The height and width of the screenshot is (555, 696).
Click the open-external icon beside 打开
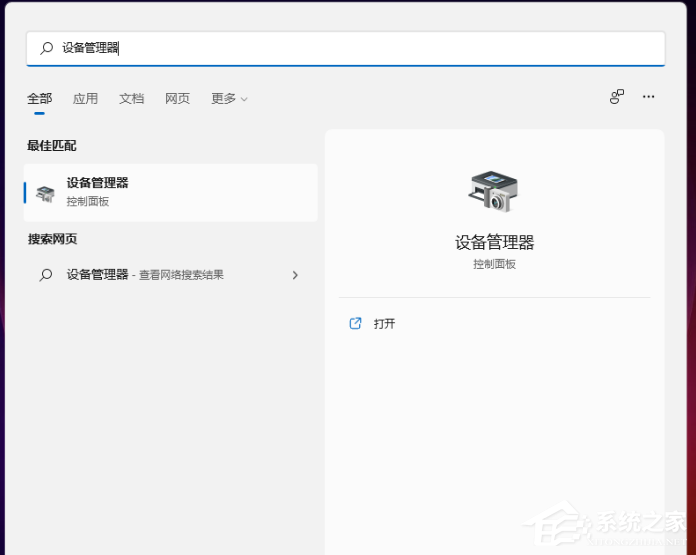click(355, 323)
